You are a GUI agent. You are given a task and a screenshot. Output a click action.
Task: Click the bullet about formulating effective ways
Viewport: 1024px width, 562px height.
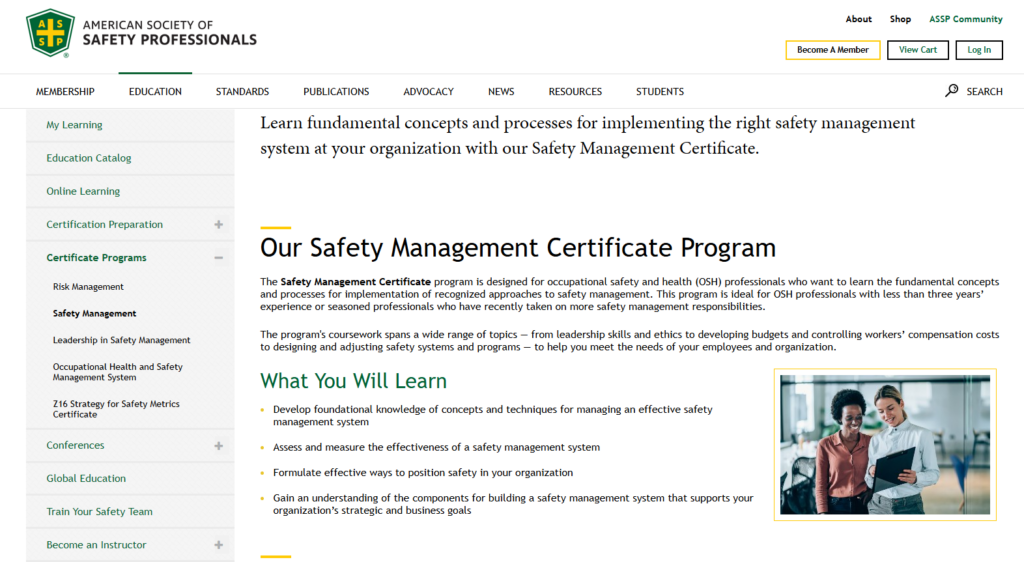(423, 473)
